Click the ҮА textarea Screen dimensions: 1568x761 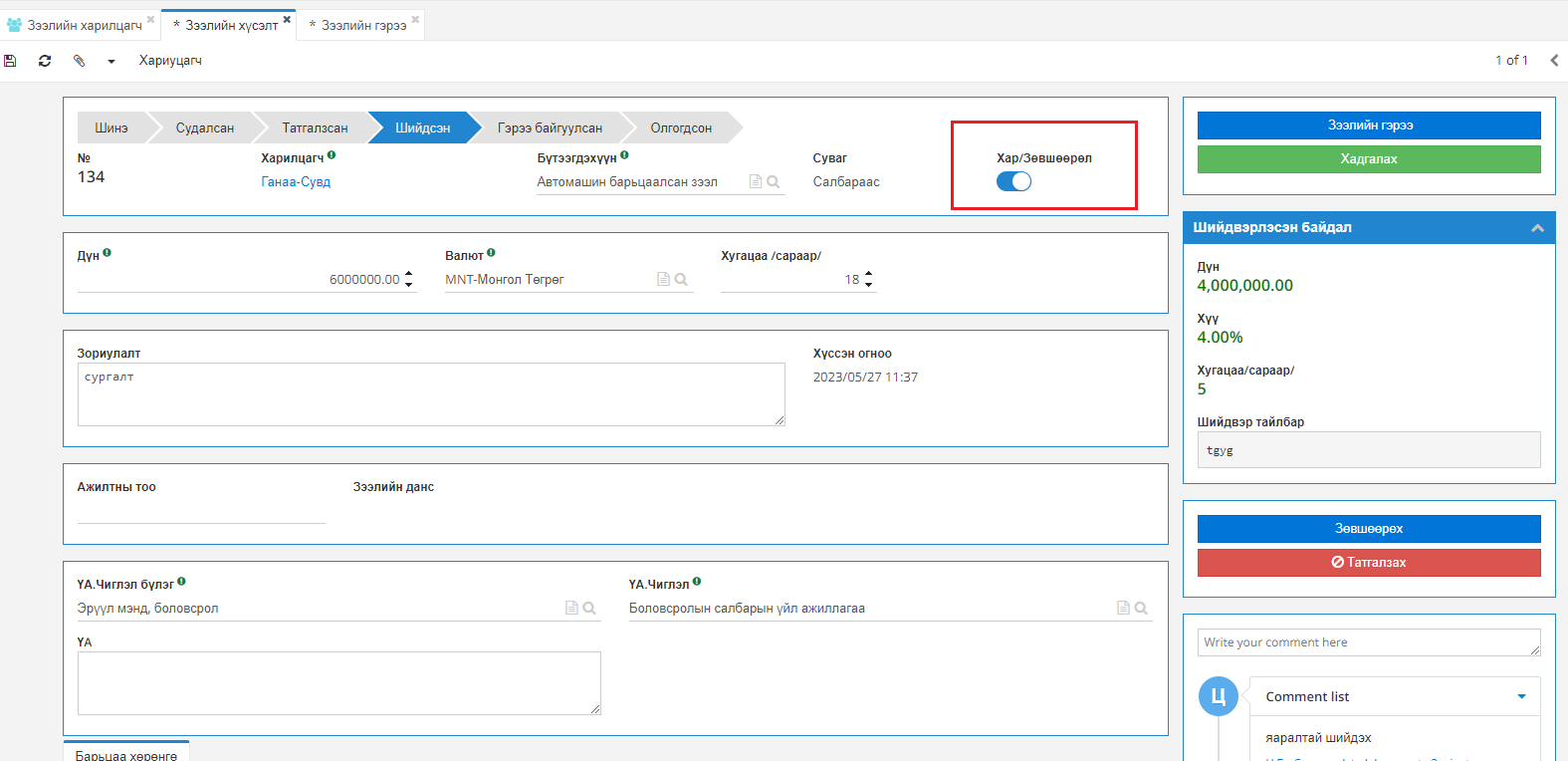tap(339, 683)
